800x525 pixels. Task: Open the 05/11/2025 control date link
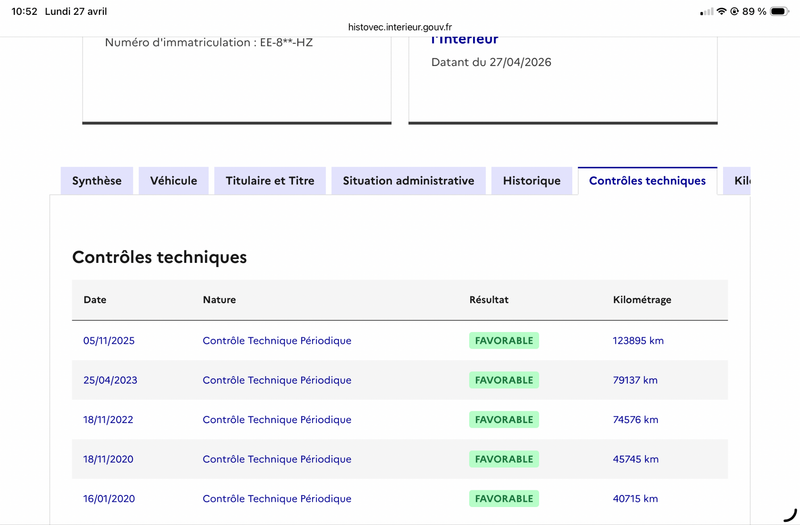[x=109, y=341]
